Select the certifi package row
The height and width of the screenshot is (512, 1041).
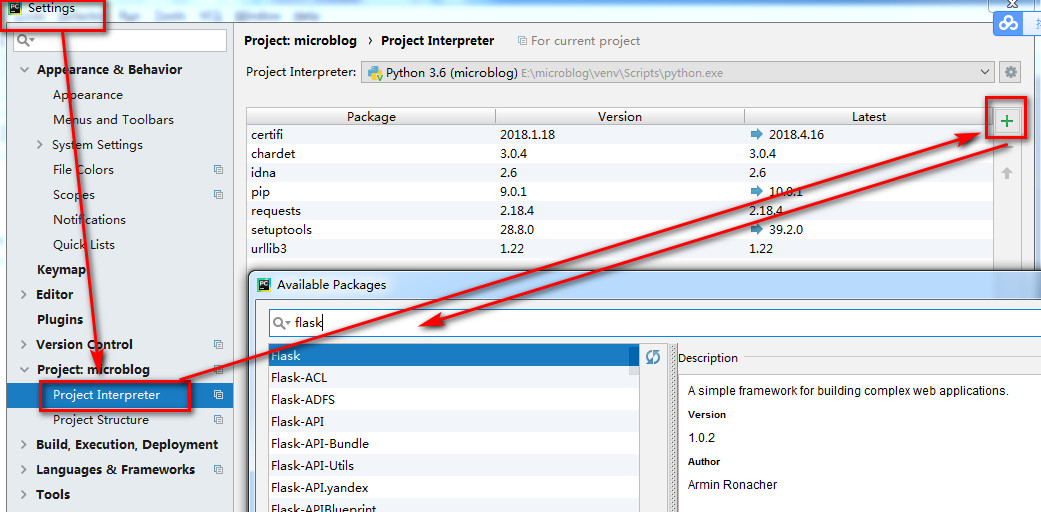(x=619, y=135)
